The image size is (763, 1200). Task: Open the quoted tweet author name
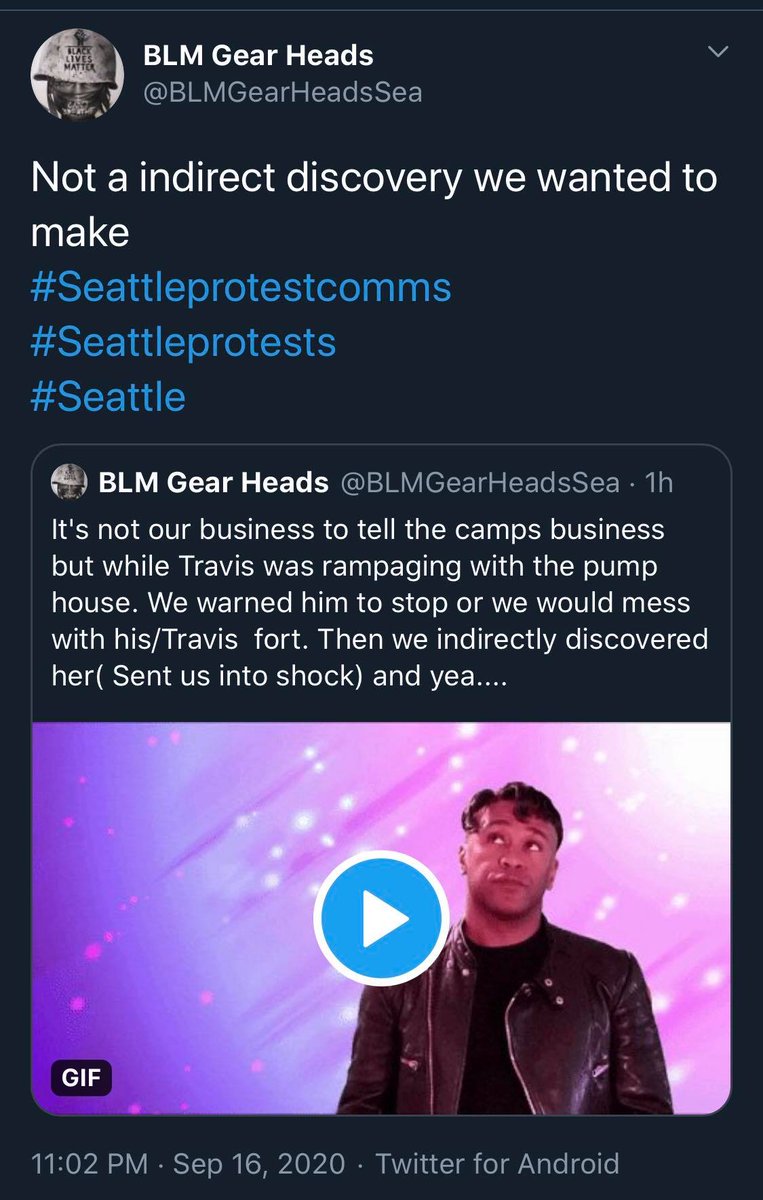[x=214, y=483]
